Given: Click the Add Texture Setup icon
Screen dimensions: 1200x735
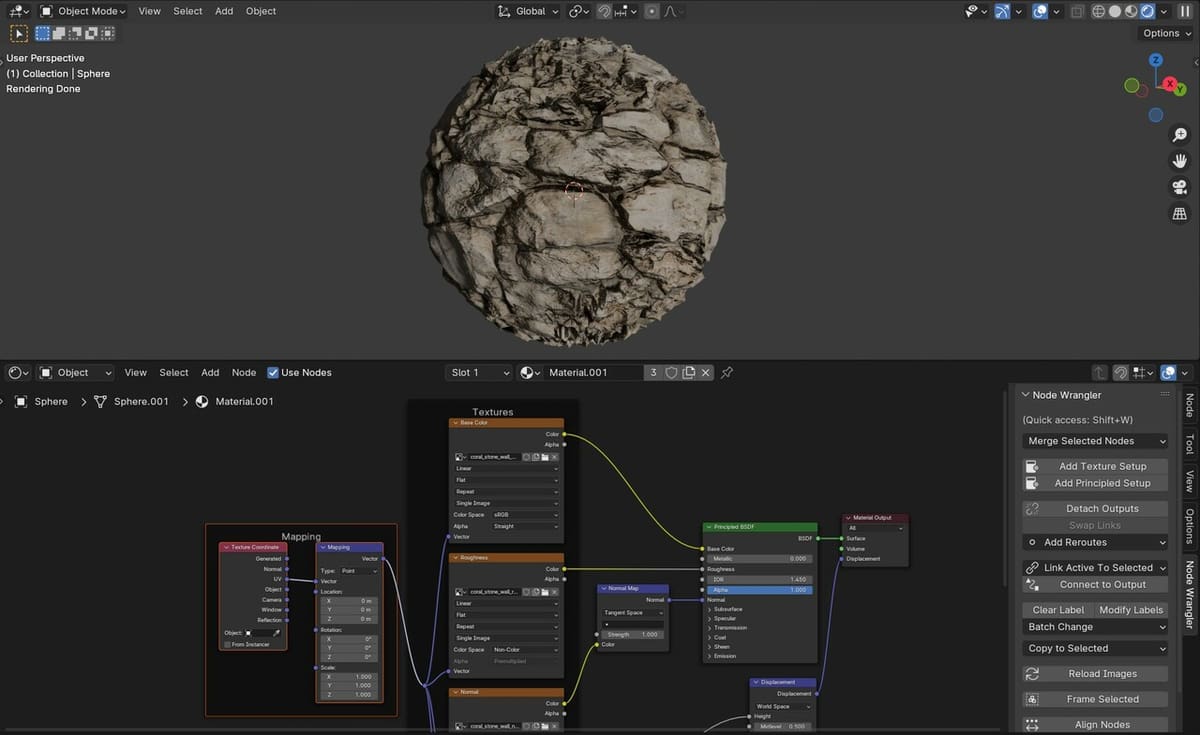Looking at the screenshot, I should (x=1033, y=466).
